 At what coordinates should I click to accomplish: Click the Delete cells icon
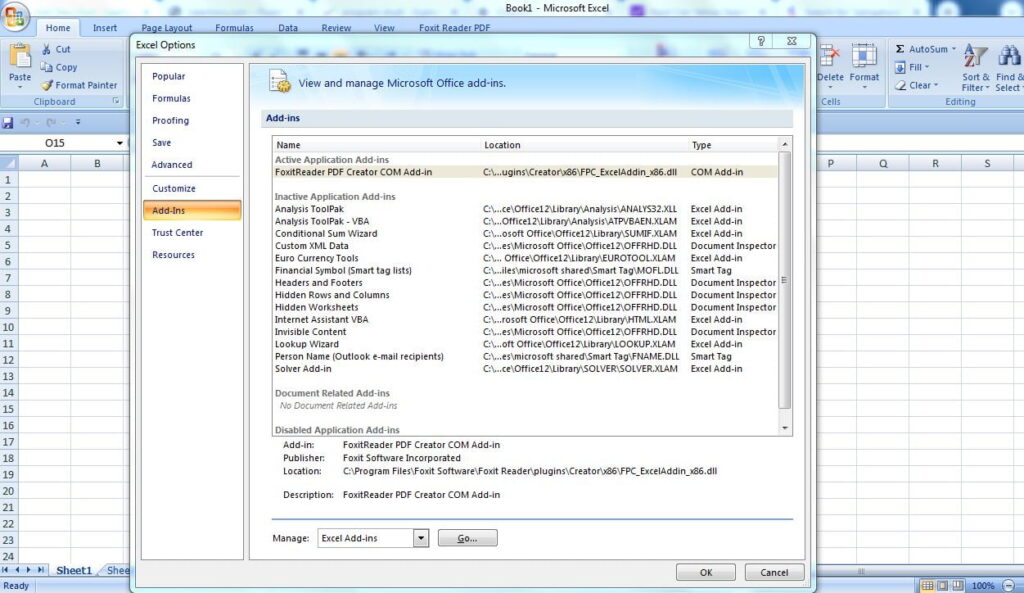pyautogui.click(x=830, y=56)
